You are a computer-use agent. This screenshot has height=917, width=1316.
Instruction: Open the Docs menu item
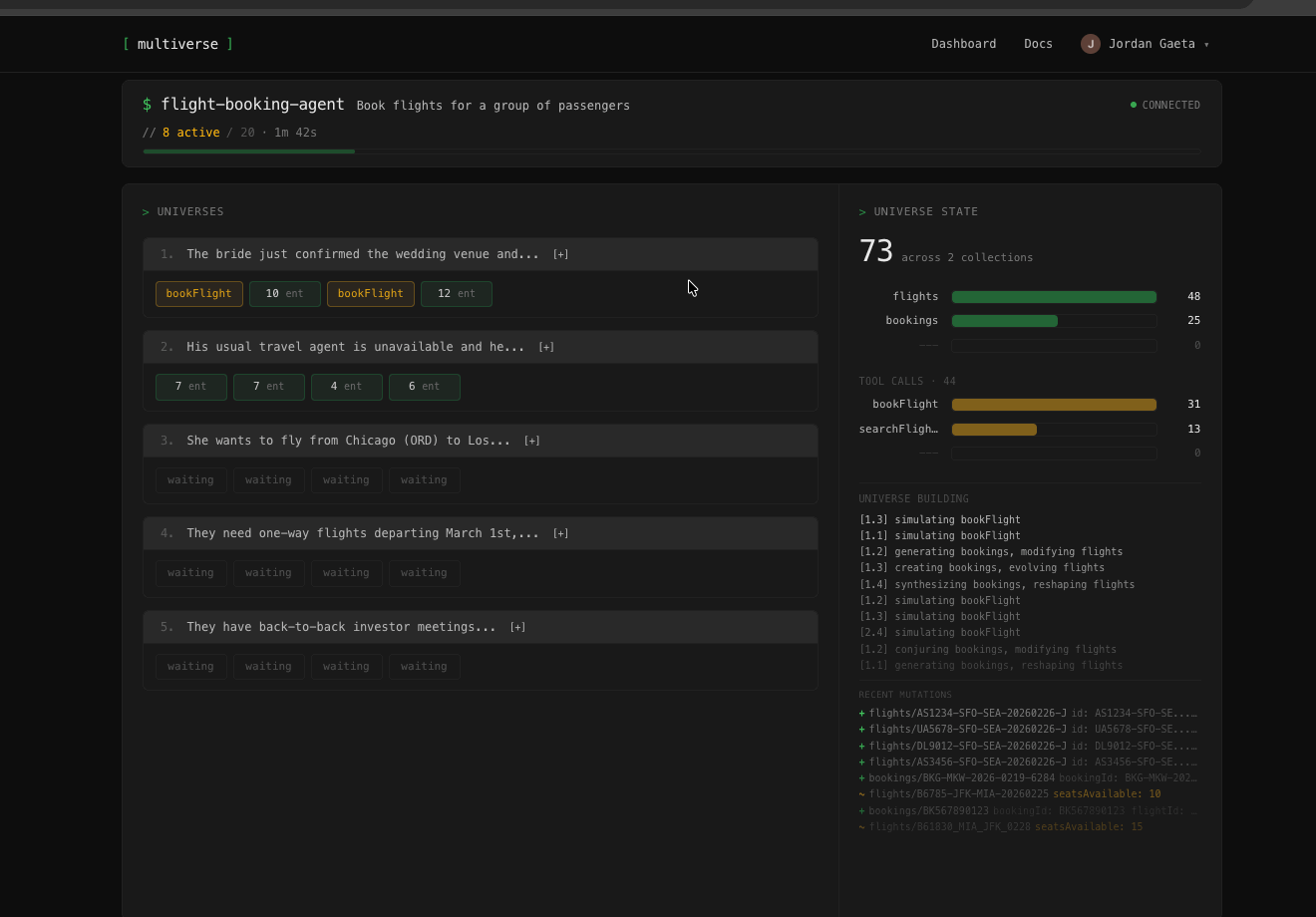1038,44
